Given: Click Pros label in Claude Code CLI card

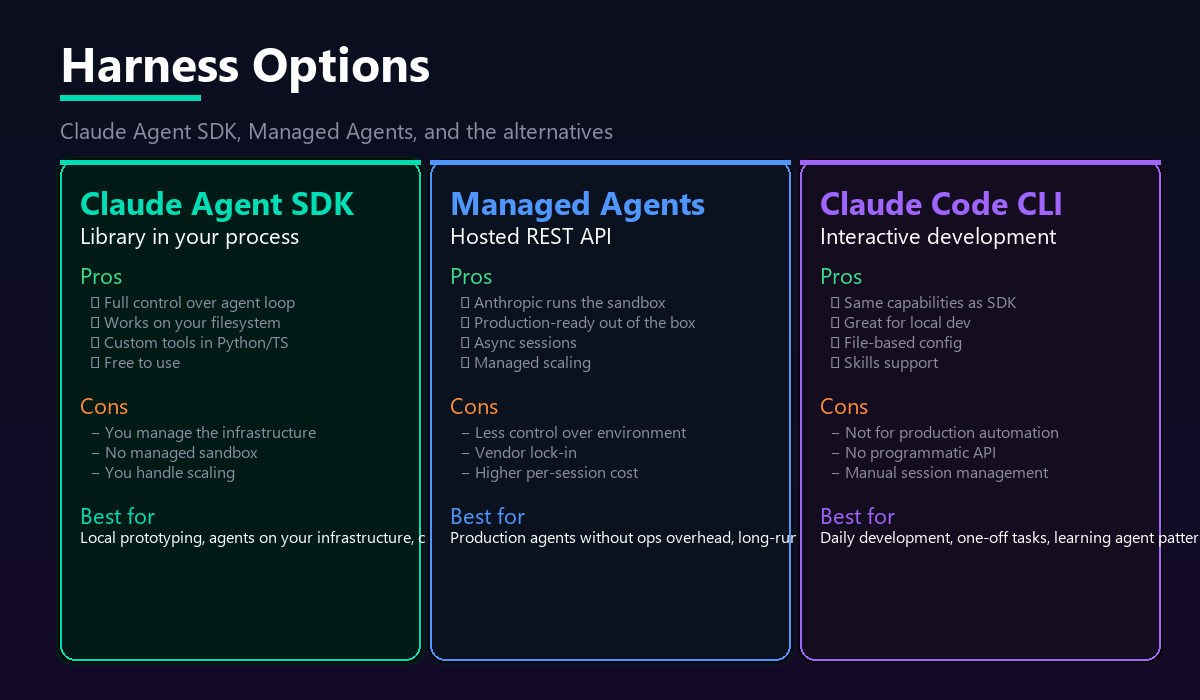Looking at the screenshot, I should click(841, 277).
